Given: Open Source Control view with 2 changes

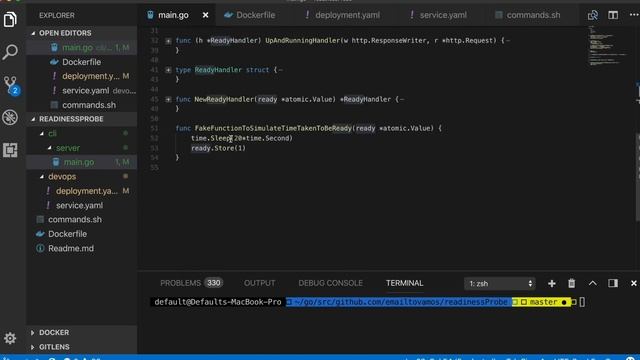Looking at the screenshot, I should click(x=10, y=84).
